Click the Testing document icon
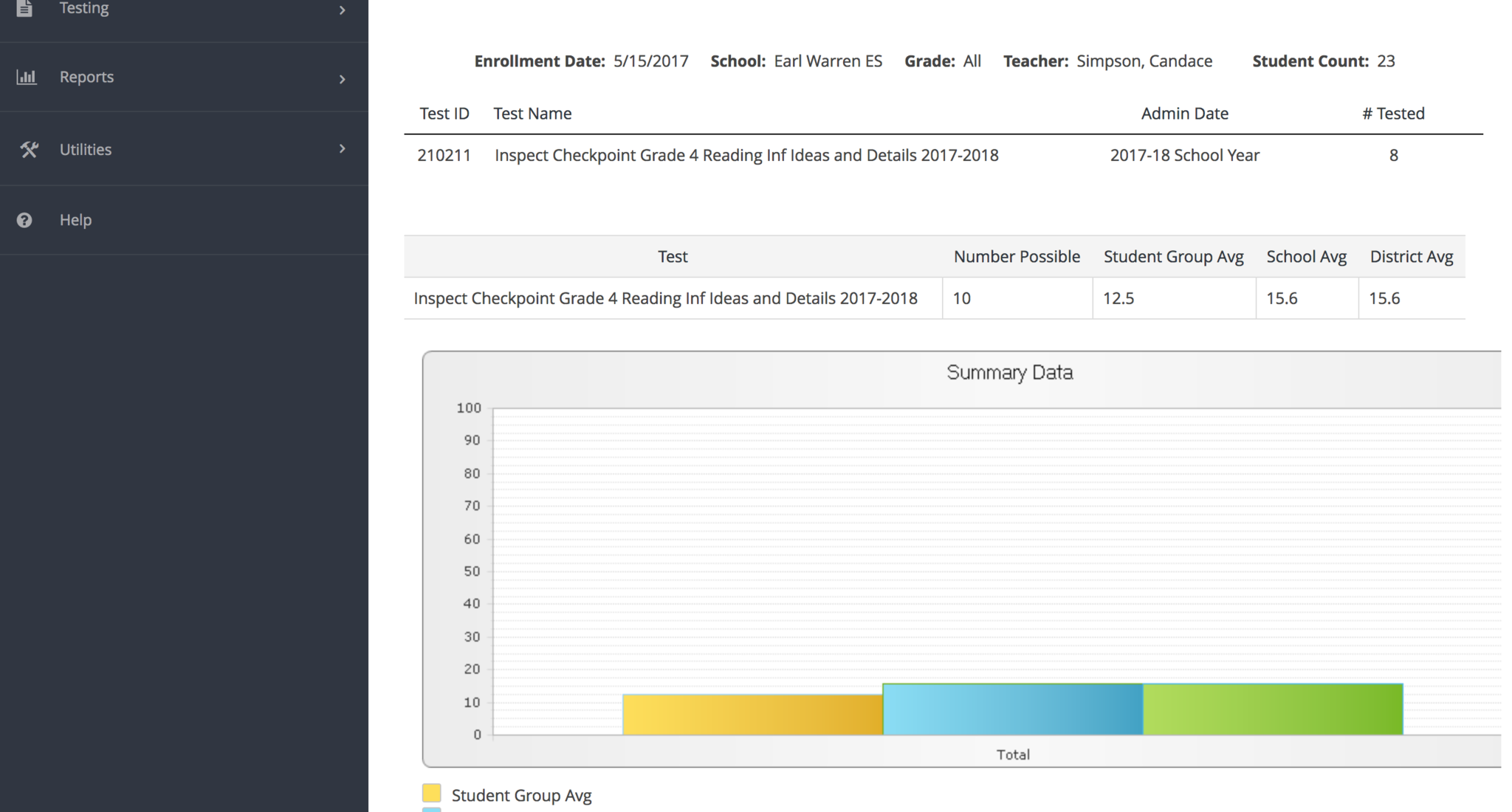The width and height of the screenshot is (1512, 812). pyautogui.click(x=24, y=8)
